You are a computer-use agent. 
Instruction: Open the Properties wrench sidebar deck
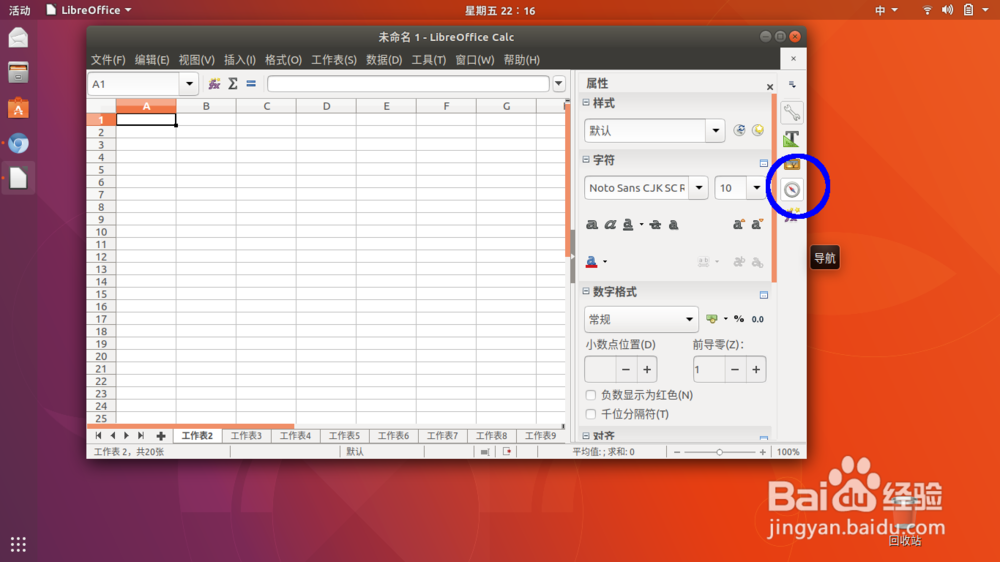(x=791, y=113)
